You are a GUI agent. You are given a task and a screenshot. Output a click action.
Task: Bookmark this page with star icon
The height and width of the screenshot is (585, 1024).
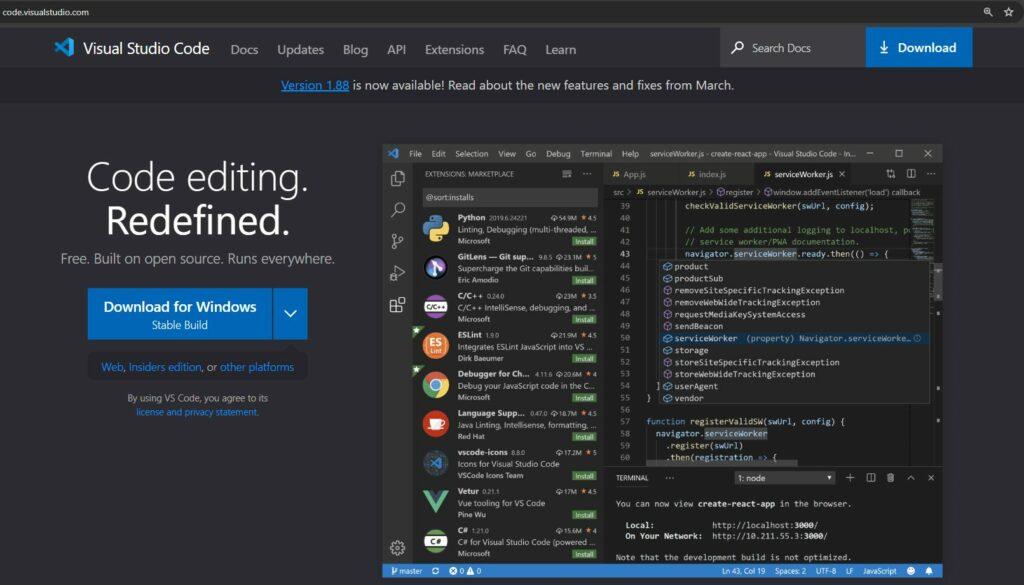[1008, 12]
